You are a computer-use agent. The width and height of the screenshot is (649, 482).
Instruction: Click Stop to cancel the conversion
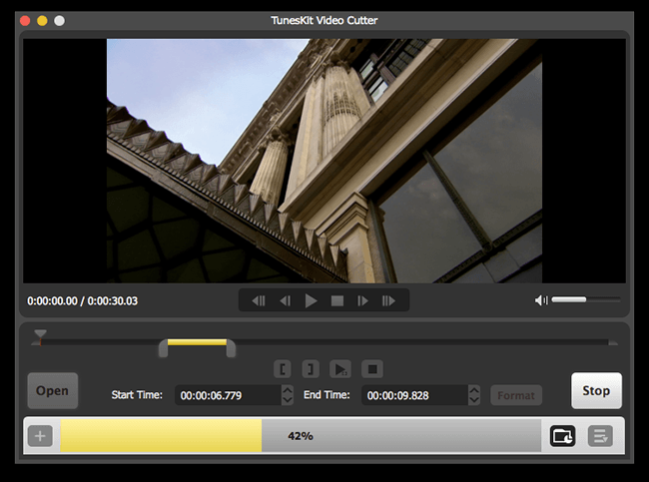[x=596, y=391]
